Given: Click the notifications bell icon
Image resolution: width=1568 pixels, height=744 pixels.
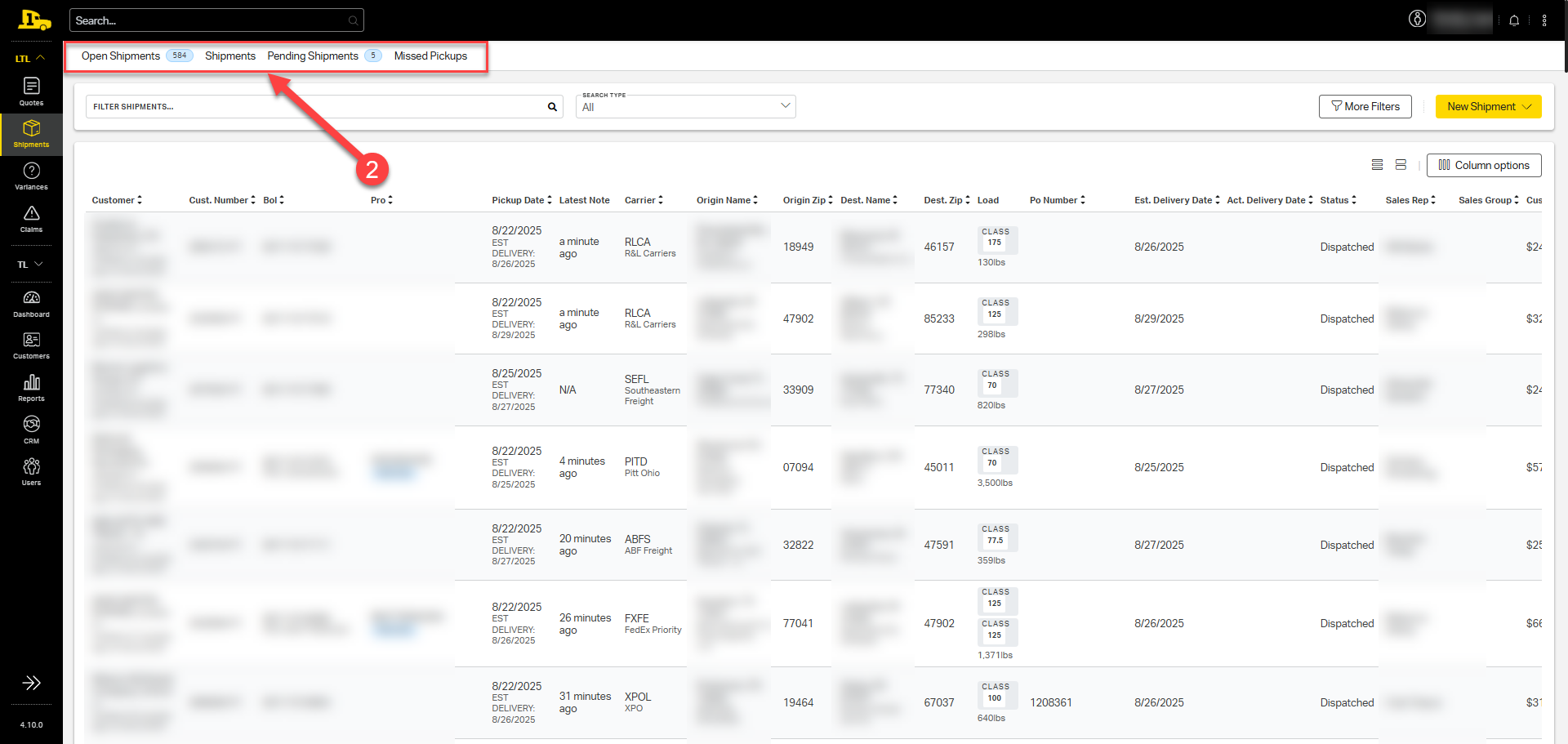Looking at the screenshot, I should click(x=1514, y=20).
